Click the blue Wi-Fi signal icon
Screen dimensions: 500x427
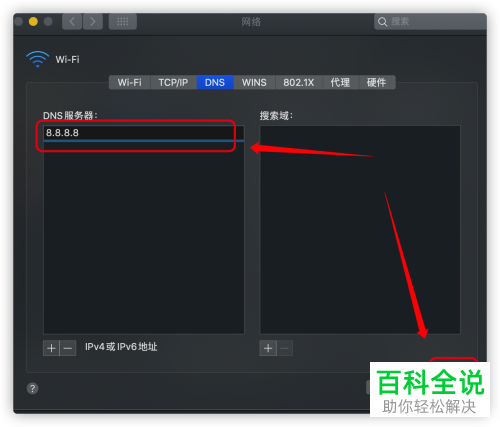tap(38, 59)
